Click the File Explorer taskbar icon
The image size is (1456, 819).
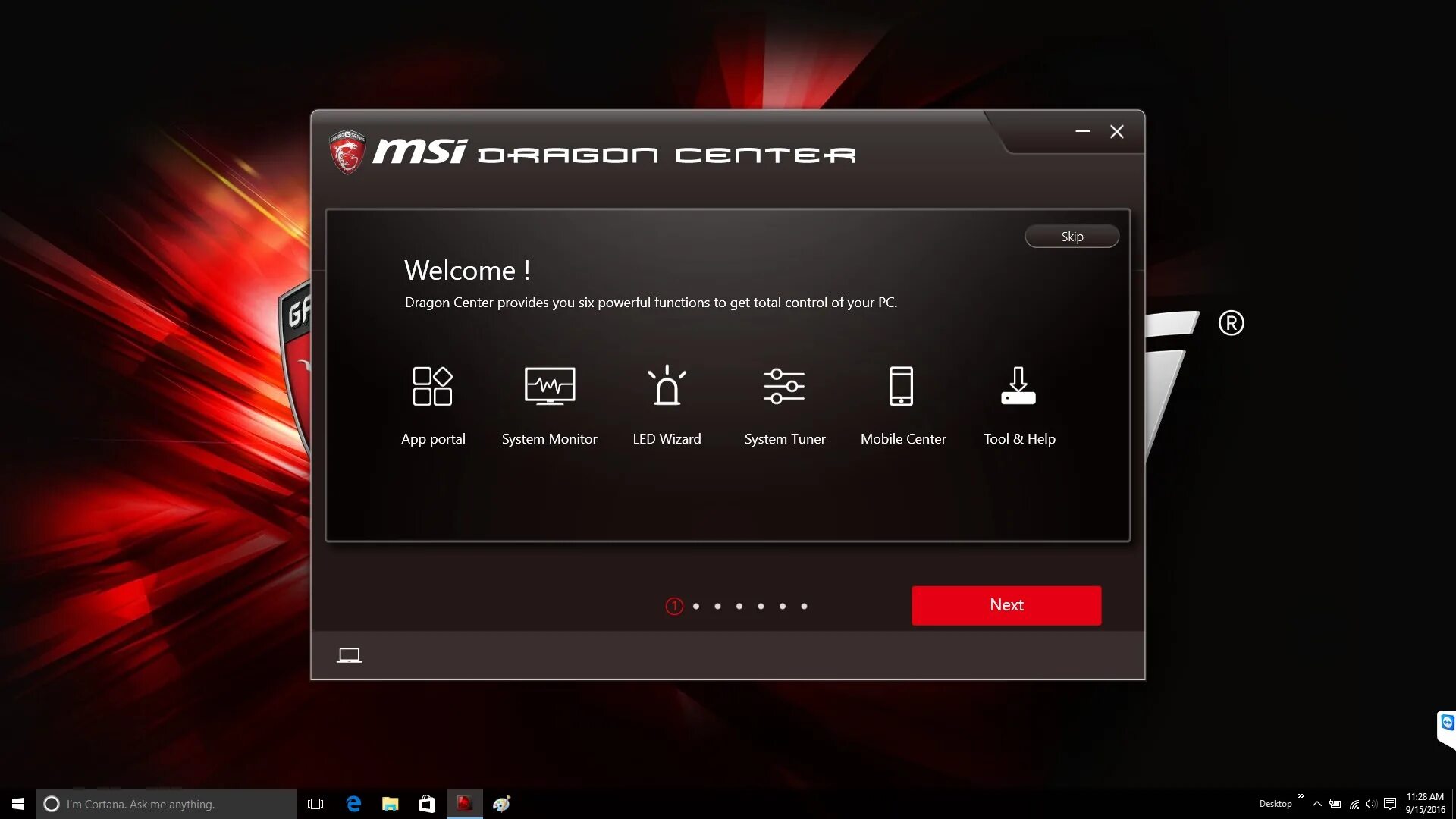click(x=390, y=804)
